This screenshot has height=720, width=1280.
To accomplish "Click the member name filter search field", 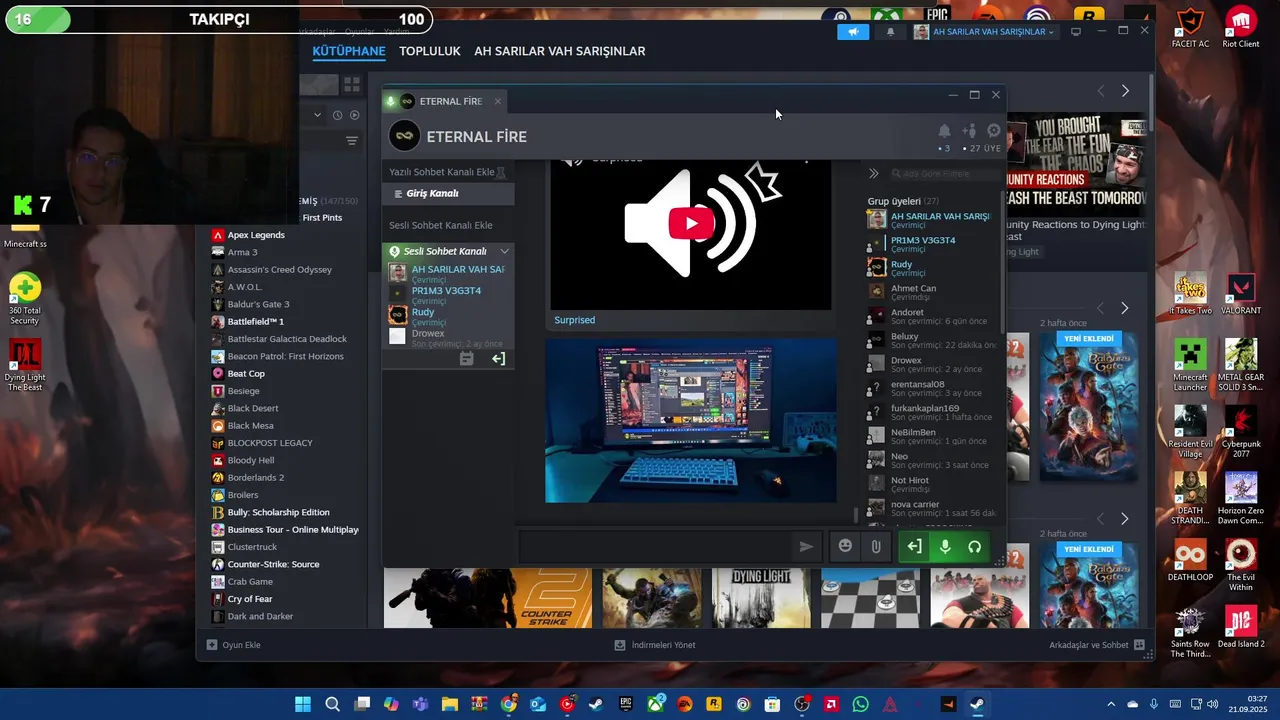I will point(945,173).
